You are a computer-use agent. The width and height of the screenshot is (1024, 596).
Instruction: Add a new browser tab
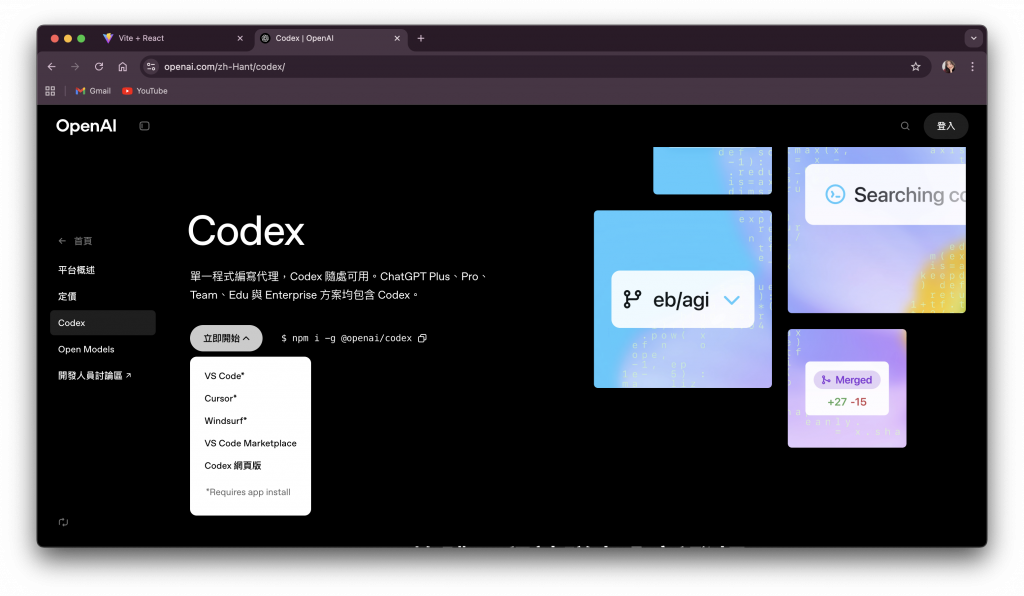[x=421, y=39]
